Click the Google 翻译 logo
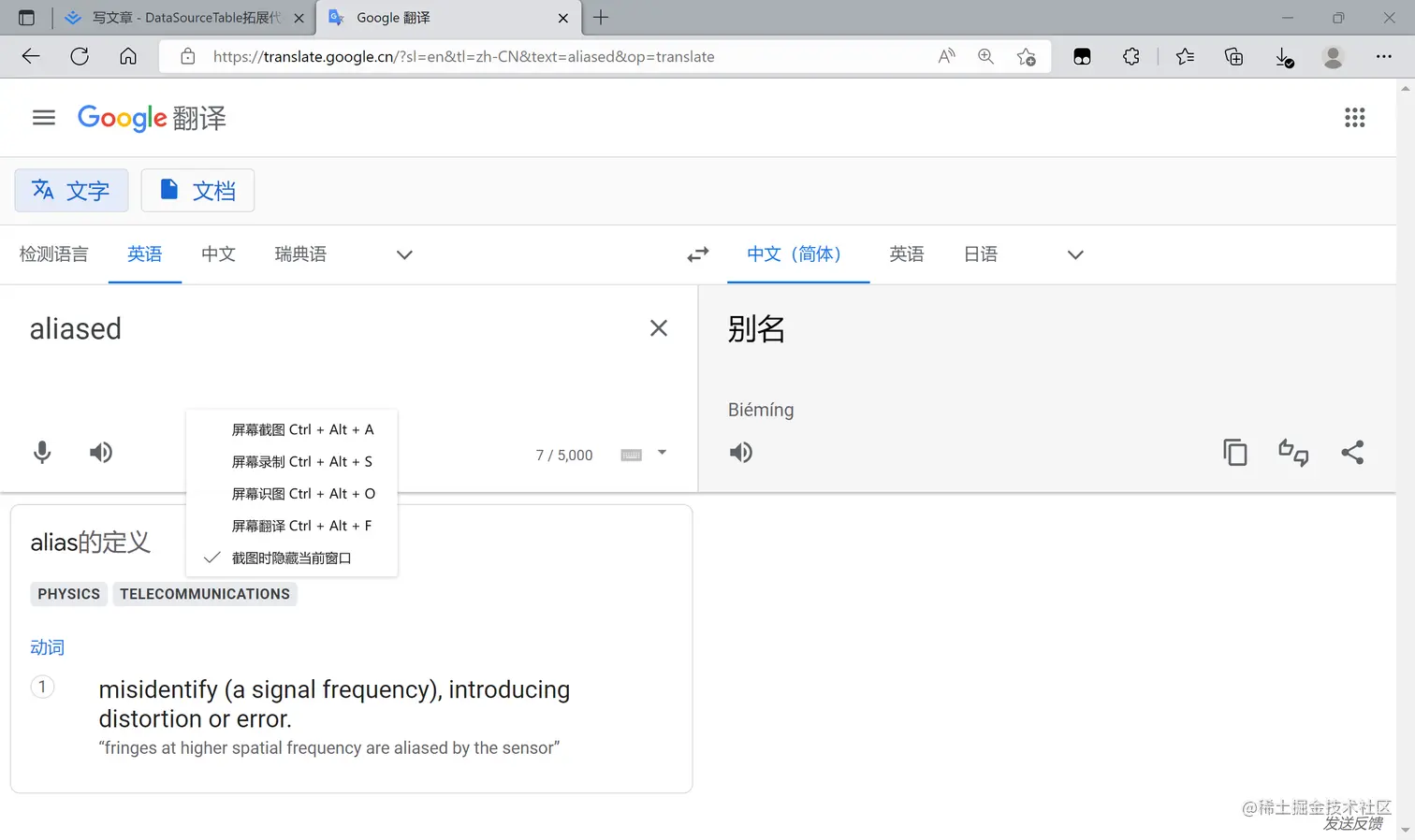The image size is (1415, 840). 152,118
